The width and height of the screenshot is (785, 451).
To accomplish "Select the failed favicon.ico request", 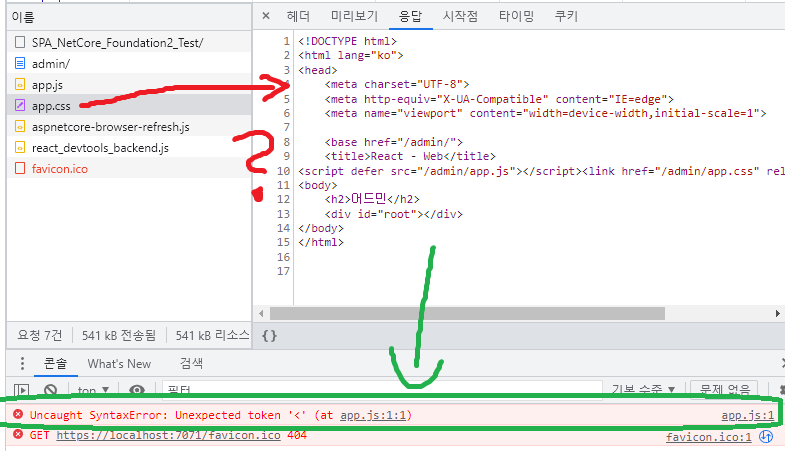I will pos(129,168).
